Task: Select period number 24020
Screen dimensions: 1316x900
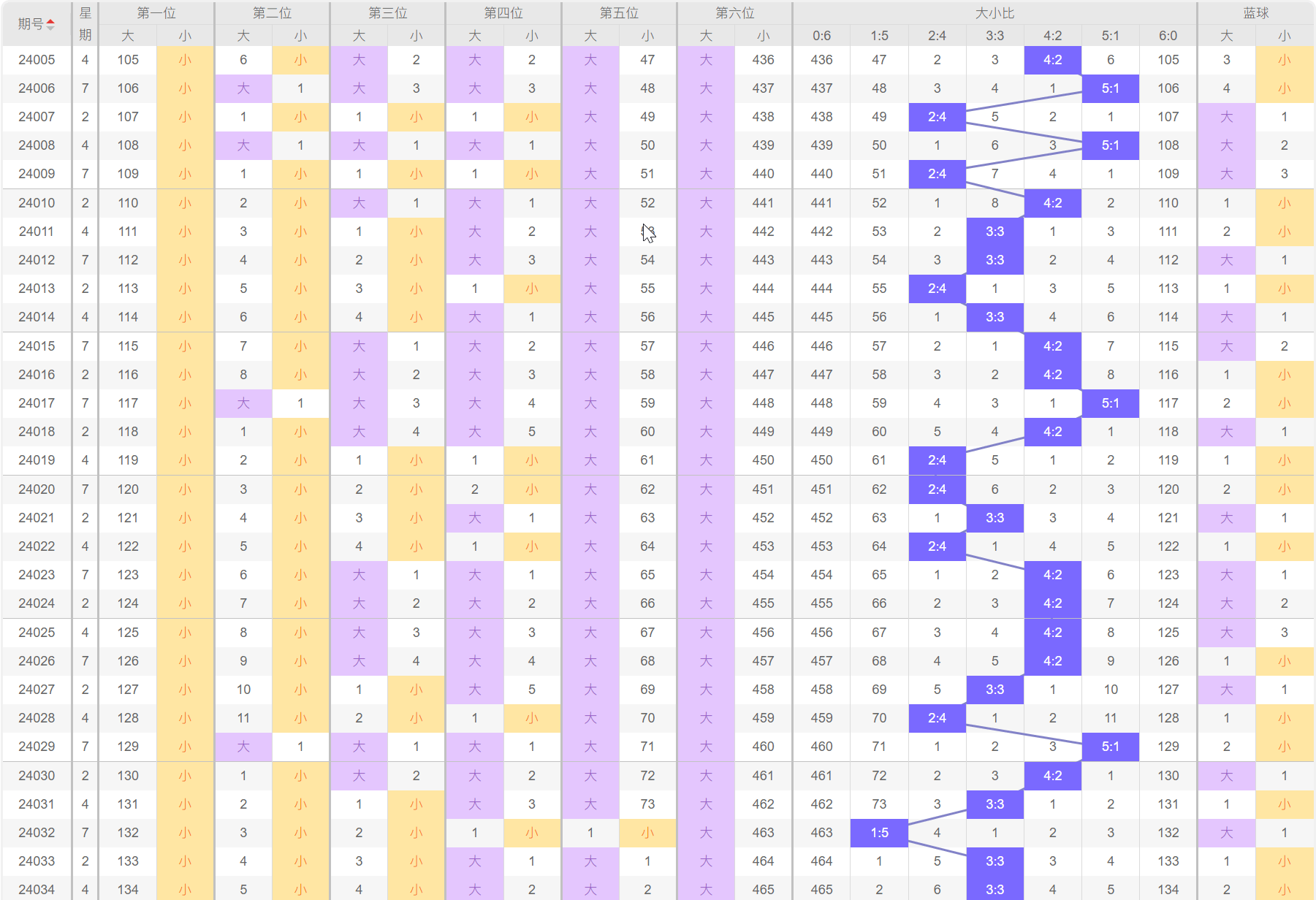Action: [x=37, y=489]
